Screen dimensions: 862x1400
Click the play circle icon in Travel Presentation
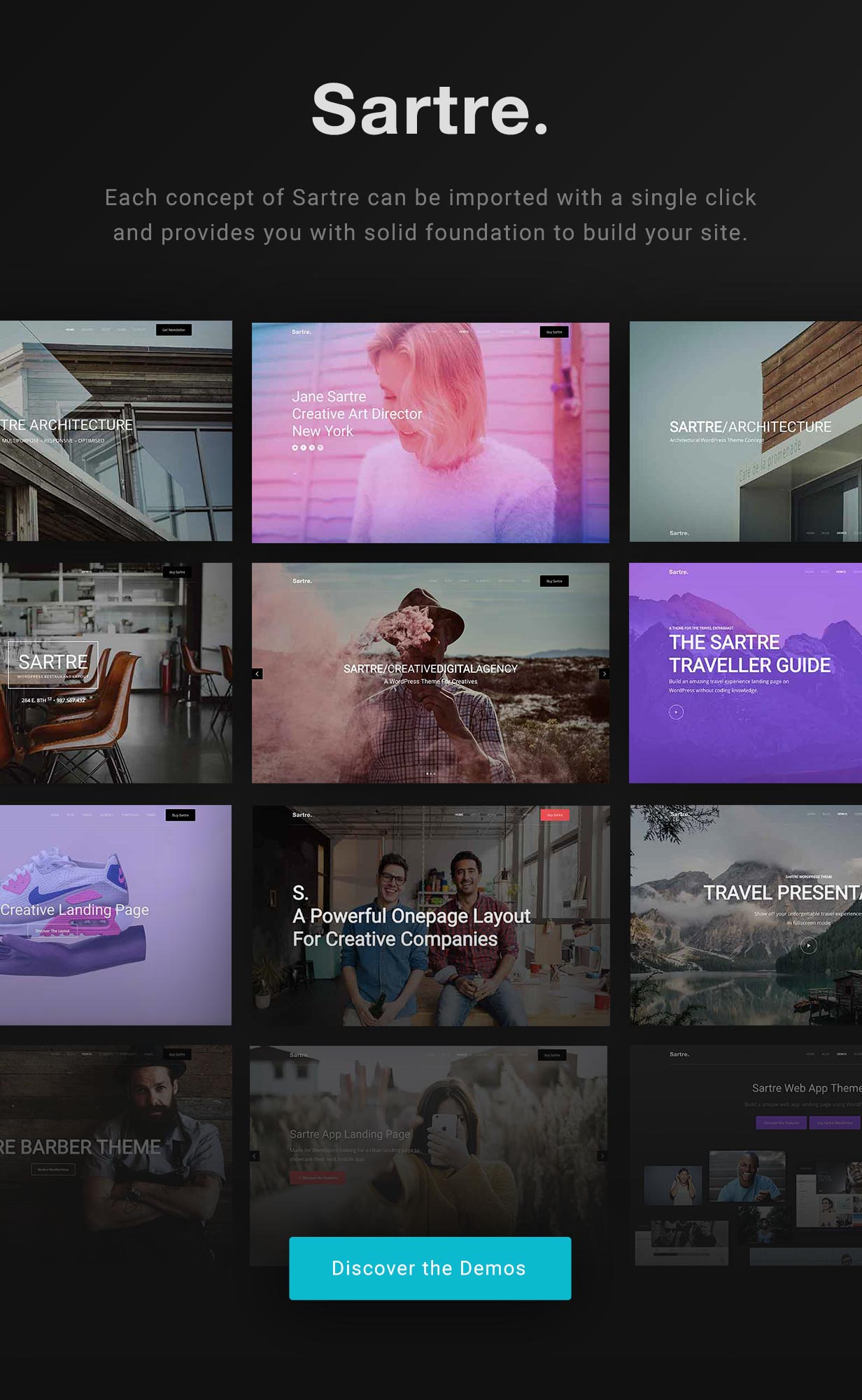pyautogui.click(x=808, y=946)
